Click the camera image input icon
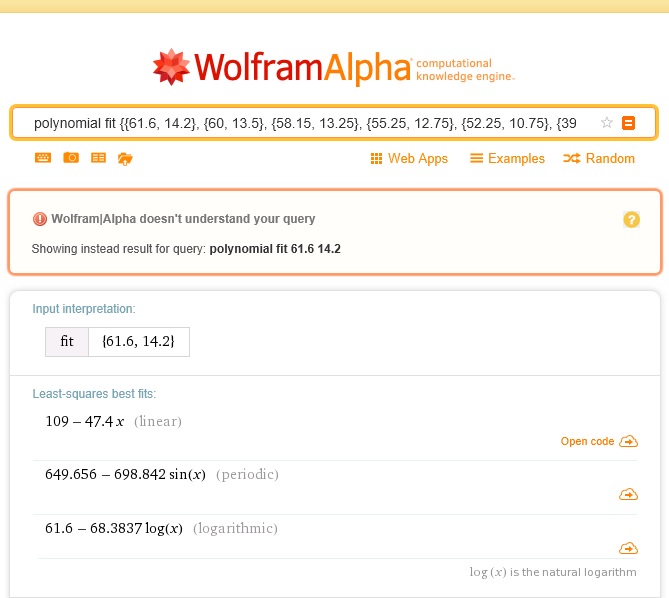Viewport: 669px width, 598px height. (71, 158)
